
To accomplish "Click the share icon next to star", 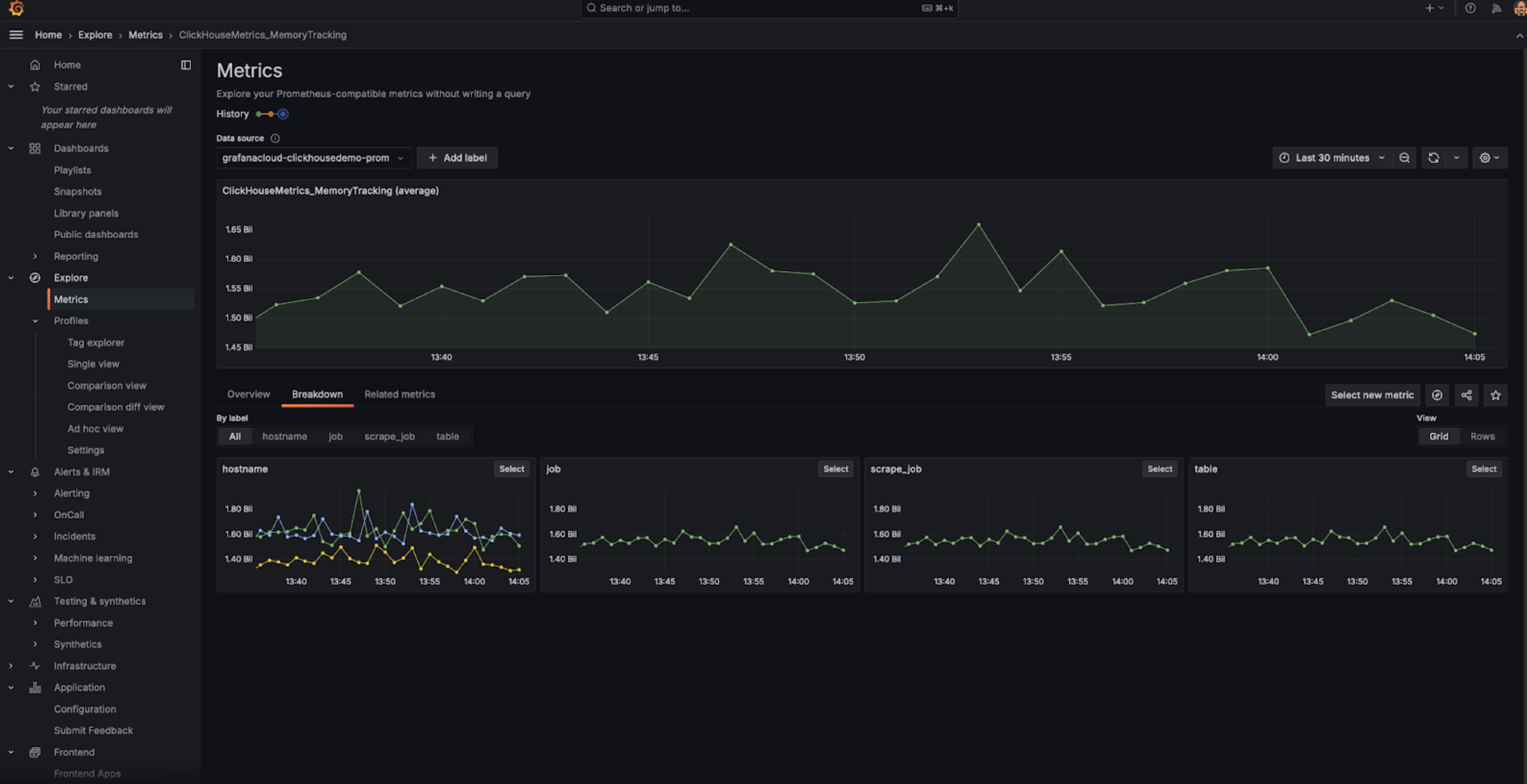I will point(1467,394).
